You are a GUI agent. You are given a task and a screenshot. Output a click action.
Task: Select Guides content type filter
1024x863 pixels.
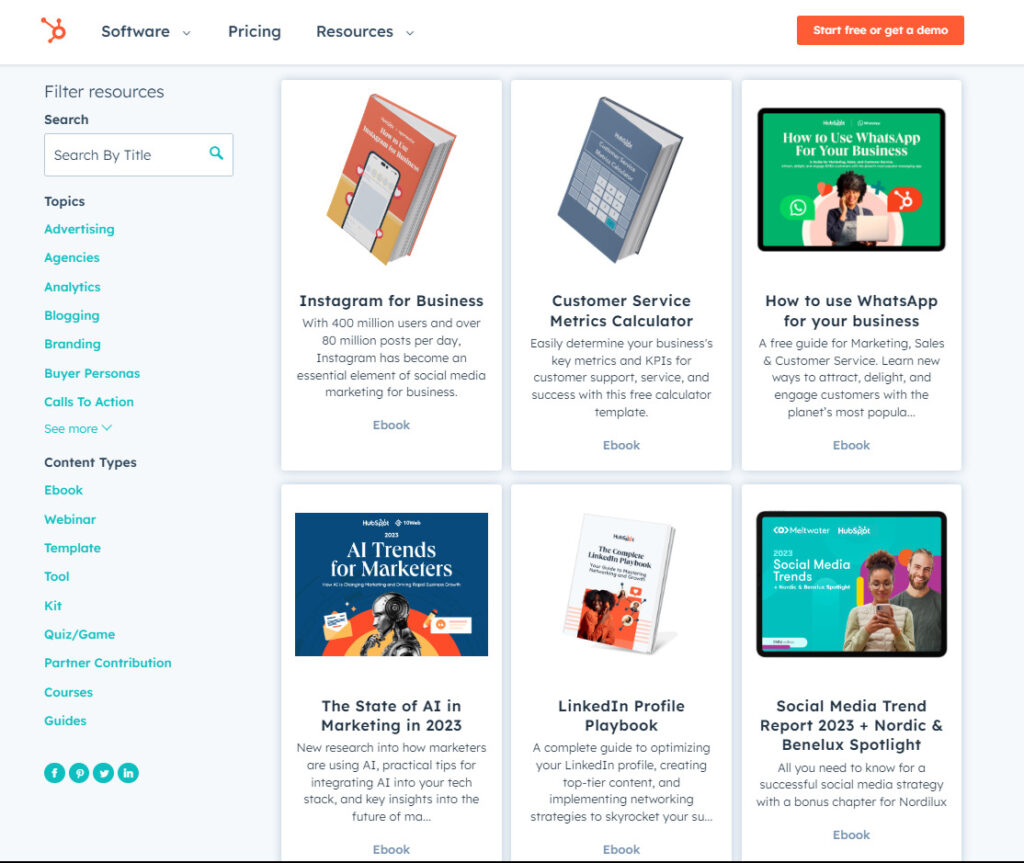65,721
